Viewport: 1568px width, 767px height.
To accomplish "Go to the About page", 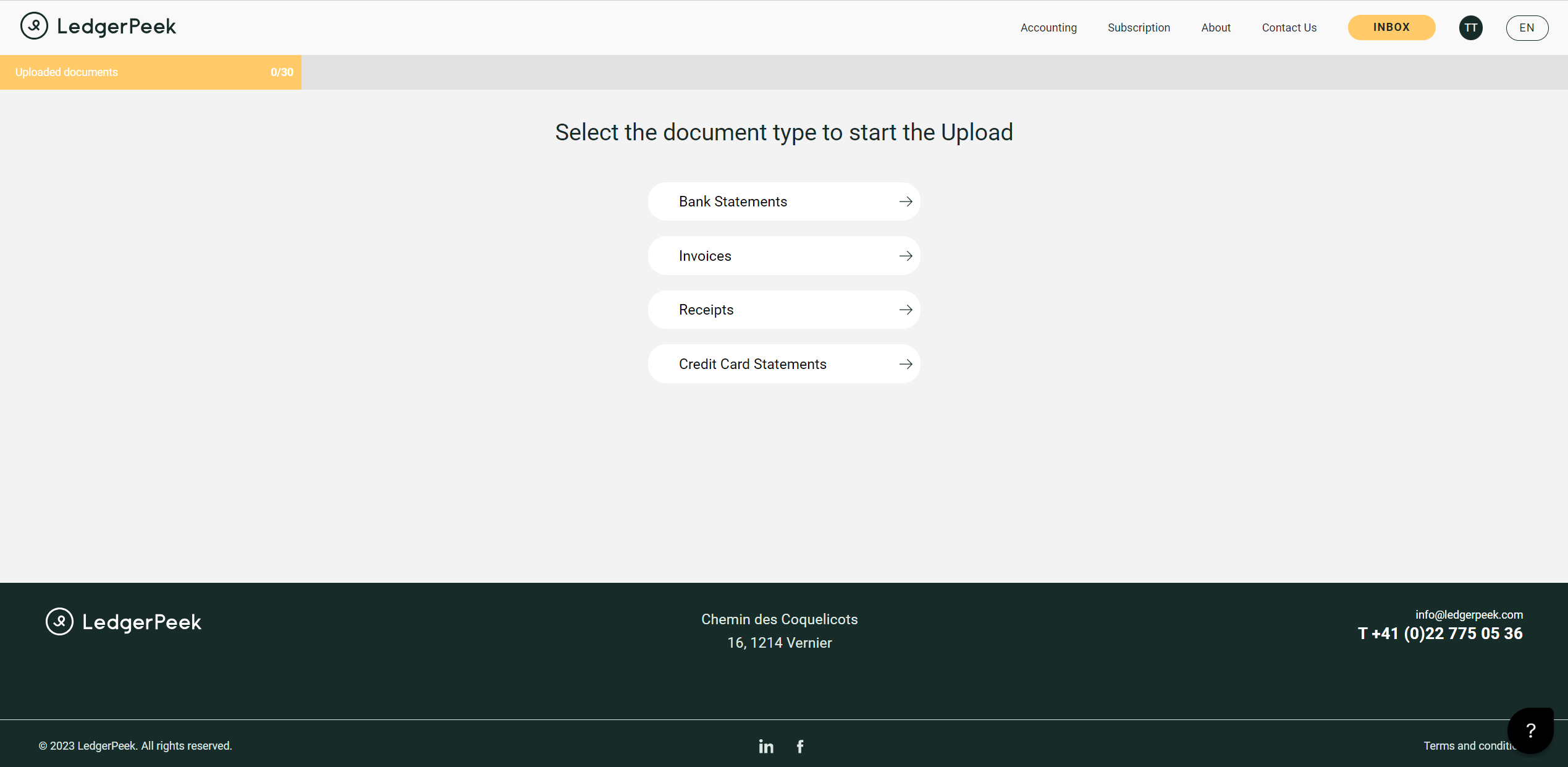I will (x=1215, y=28).
